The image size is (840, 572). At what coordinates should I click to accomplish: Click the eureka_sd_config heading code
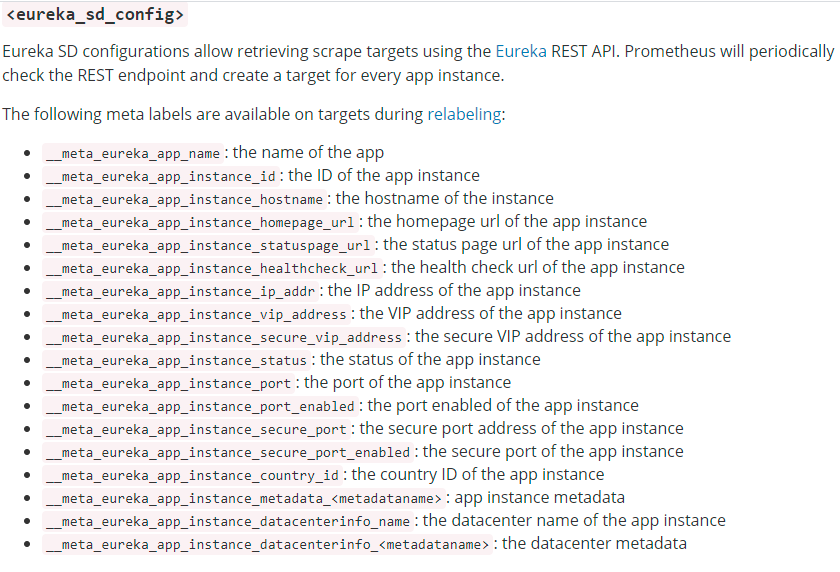95,14
